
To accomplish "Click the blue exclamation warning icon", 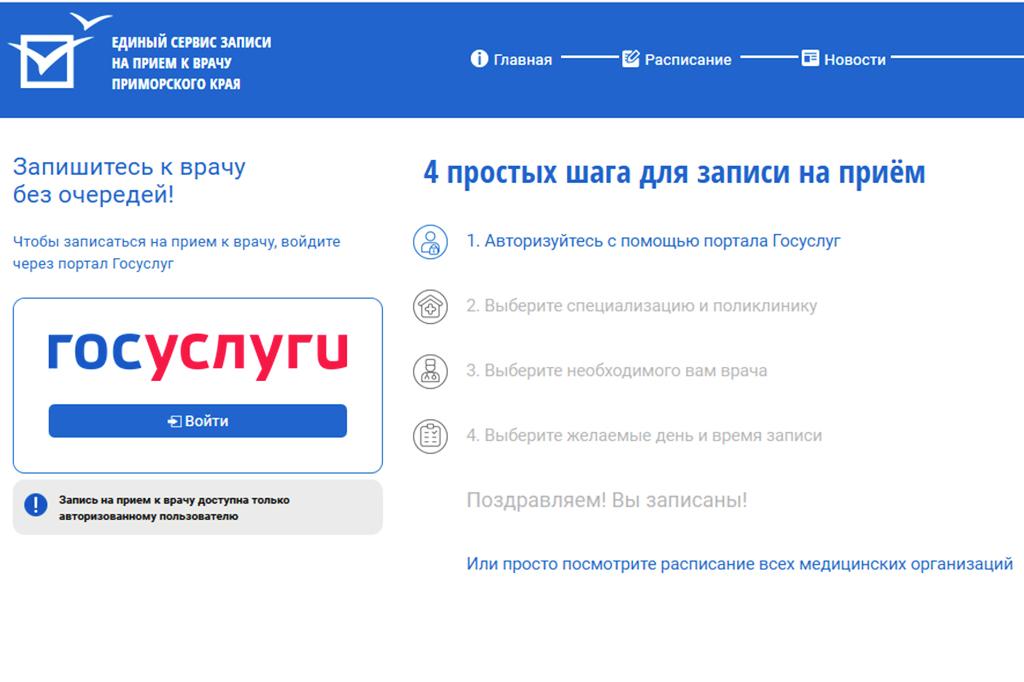I will point(36,505).
